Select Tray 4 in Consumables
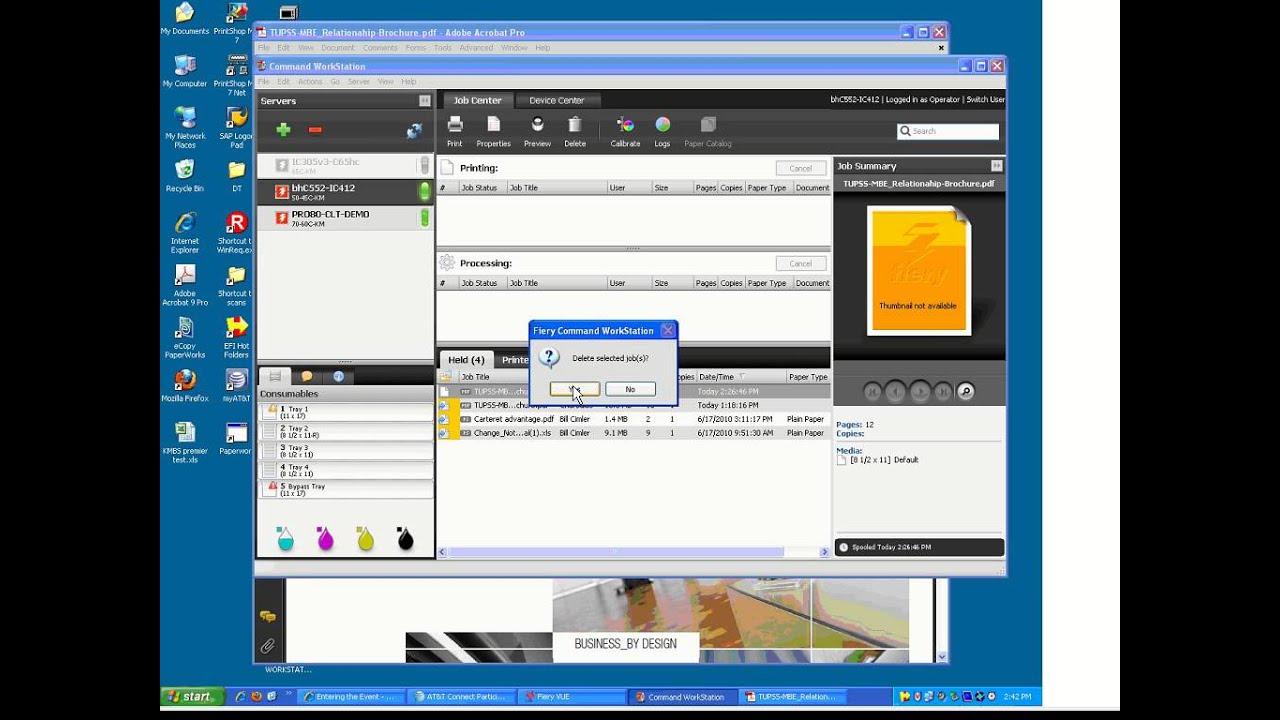 (x=346, y=469)
